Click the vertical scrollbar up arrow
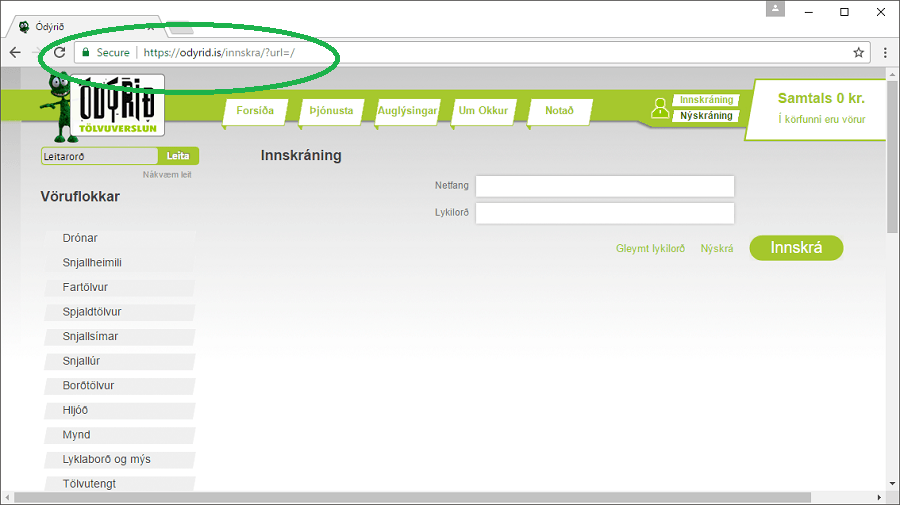Screen dimensions: 900x505 pyautogui.click(x=892, y=75)
